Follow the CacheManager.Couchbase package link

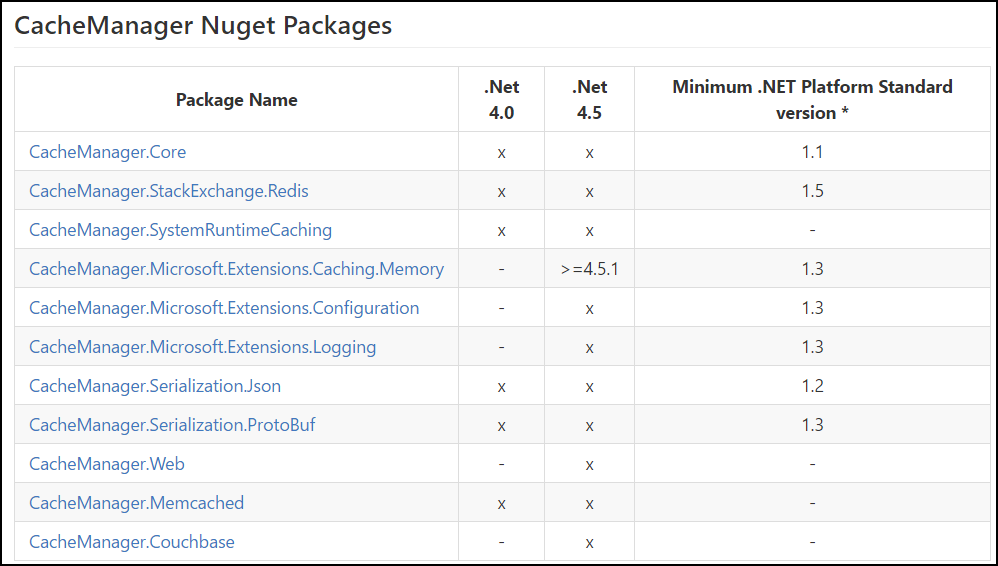point(132,542)
